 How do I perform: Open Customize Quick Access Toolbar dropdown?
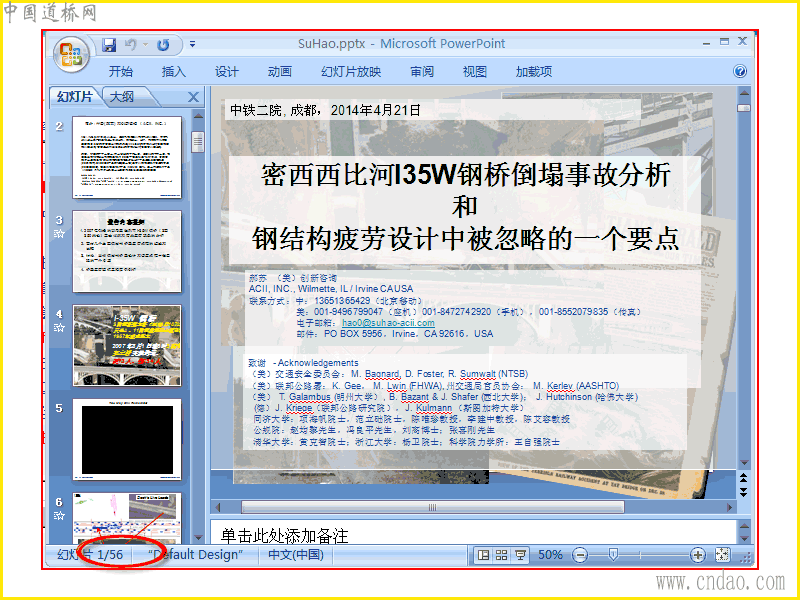point(192,44)
